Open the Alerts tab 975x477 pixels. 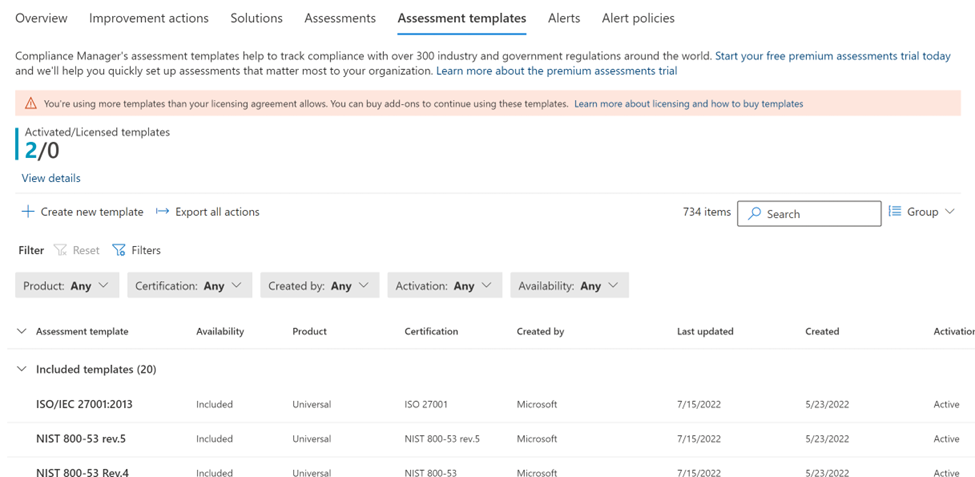pos(564,18)
